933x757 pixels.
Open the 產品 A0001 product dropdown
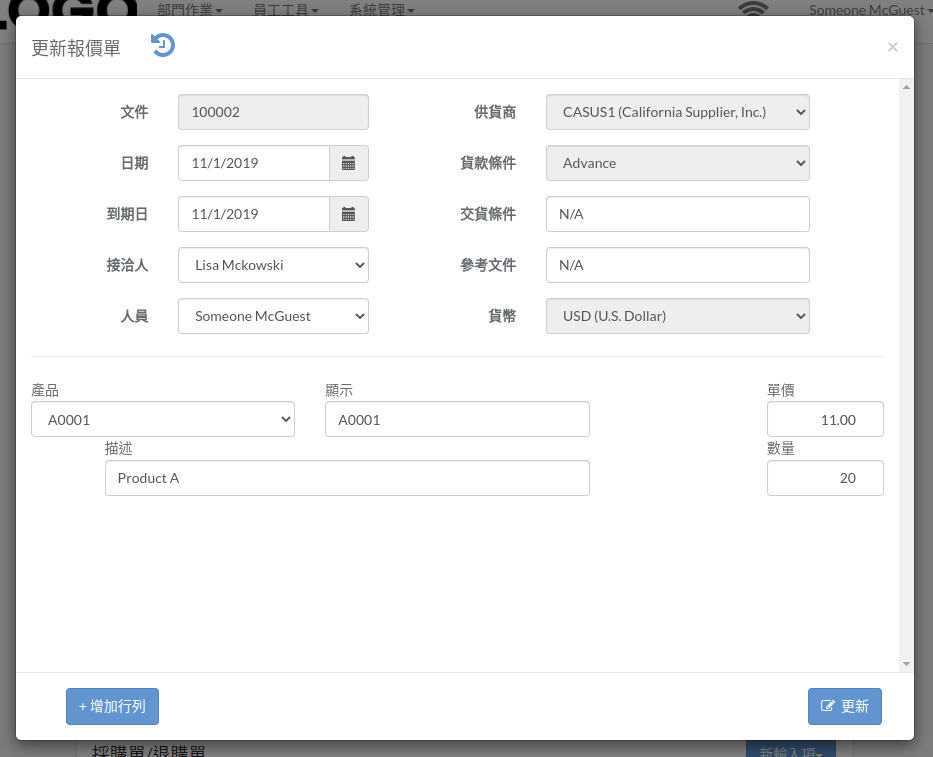[x=163, y=419]
